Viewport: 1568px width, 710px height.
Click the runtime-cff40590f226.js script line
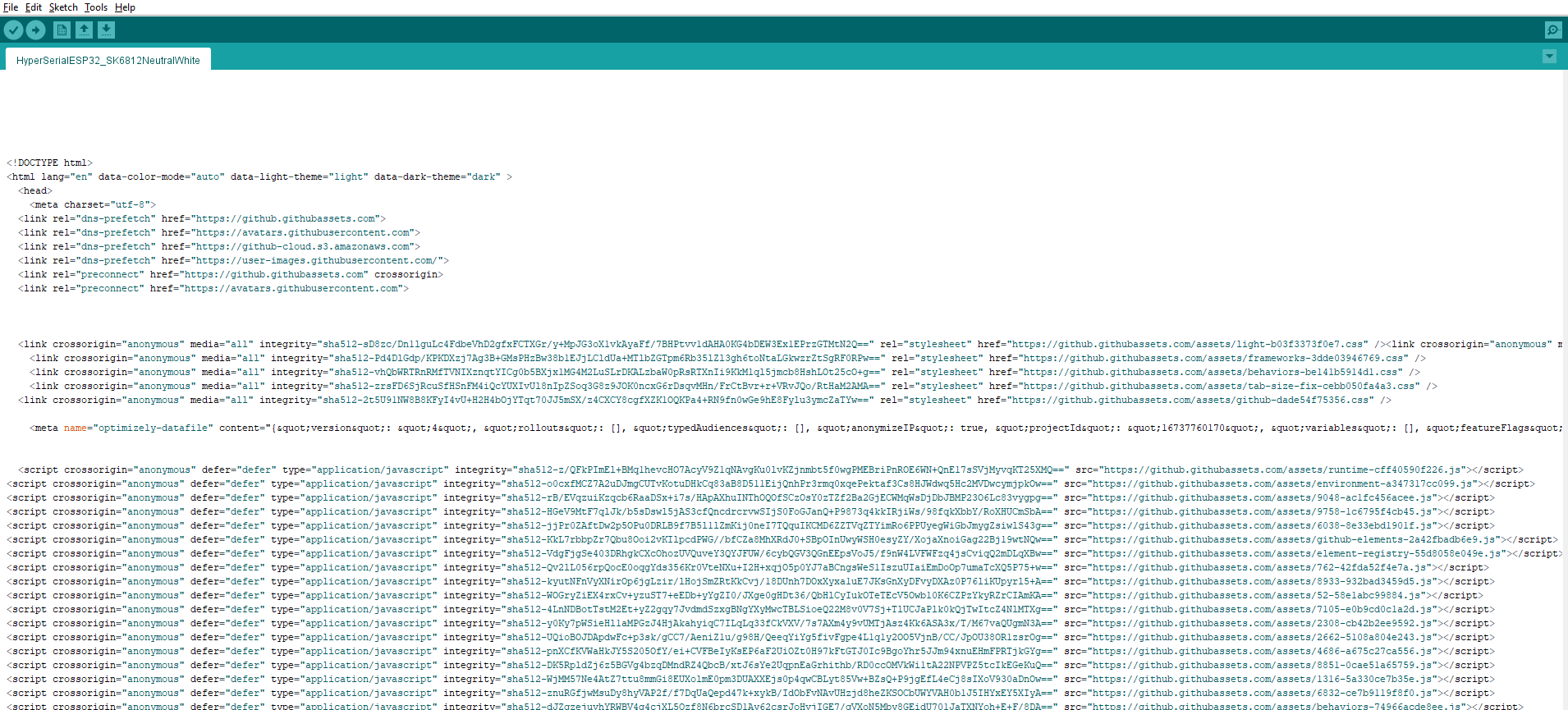pyautogui.click(x=771, y=470)
